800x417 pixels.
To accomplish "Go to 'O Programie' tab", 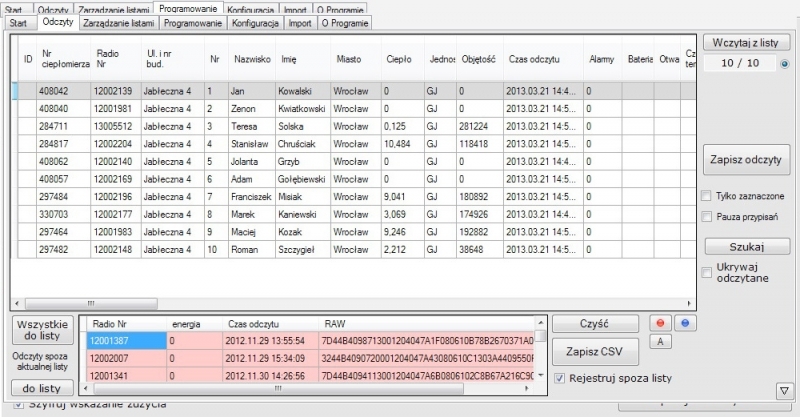I will [345, 22].
